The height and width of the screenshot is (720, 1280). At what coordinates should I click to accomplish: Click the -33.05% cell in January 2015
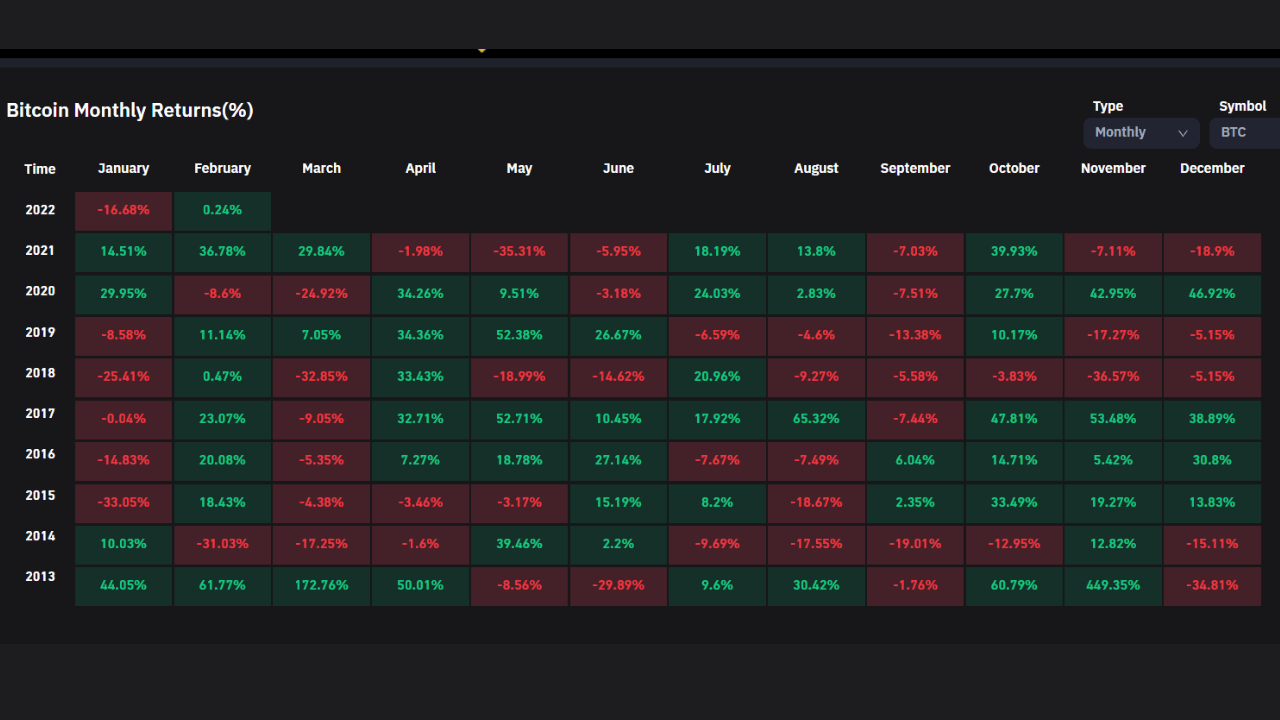[x=124, y=502]
